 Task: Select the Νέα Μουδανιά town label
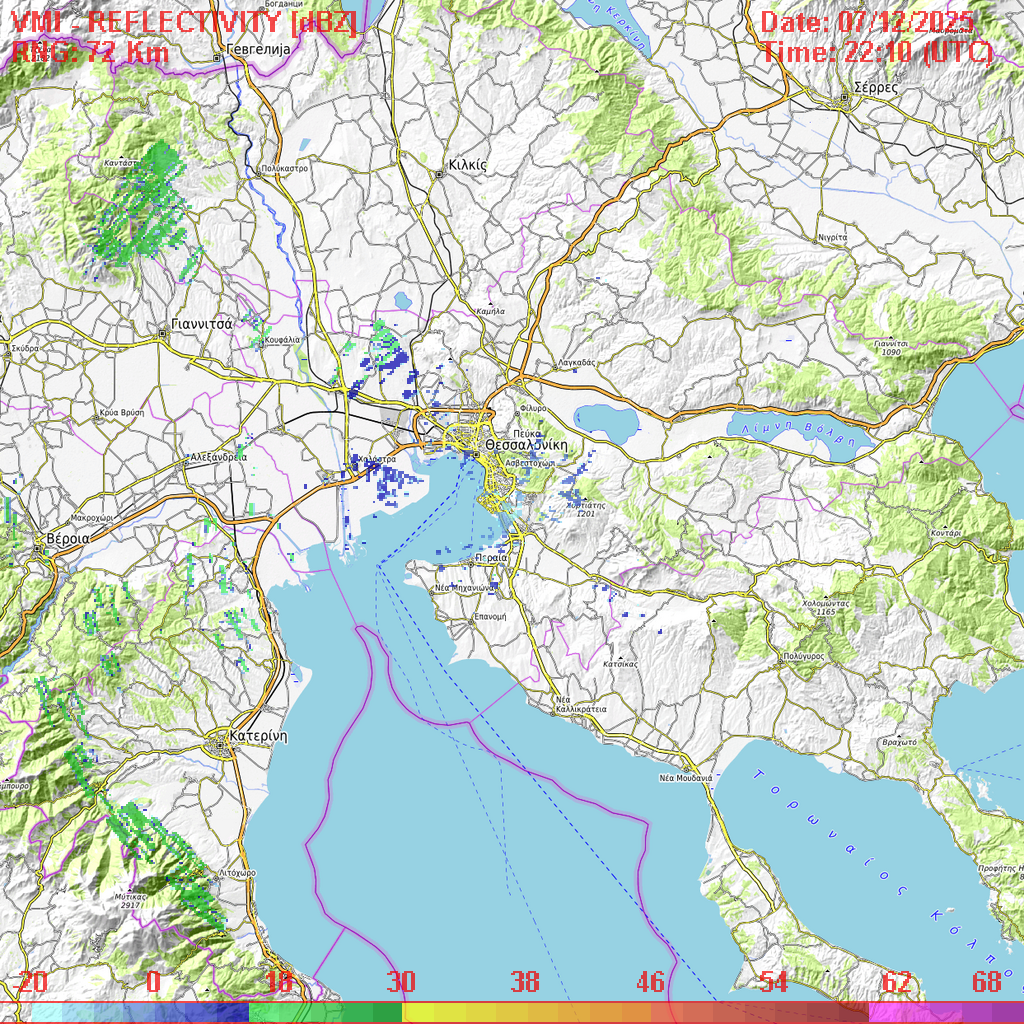click(x=685, y=777)
